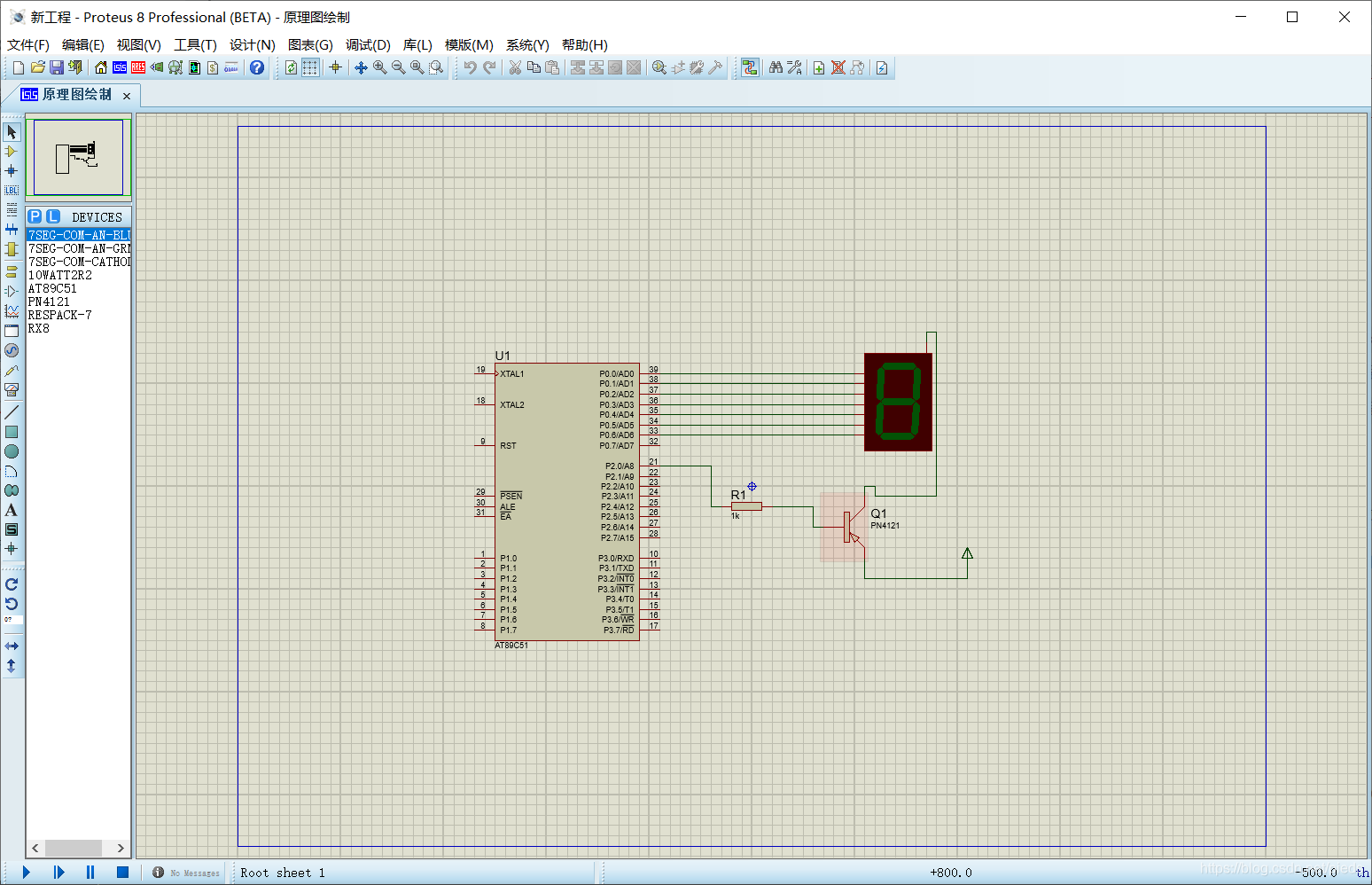This screenshot has width=1372, height=885.
Task: Click the overview thumbnail of the schematic
Action: pyautogui.click(x=78, y=157)
